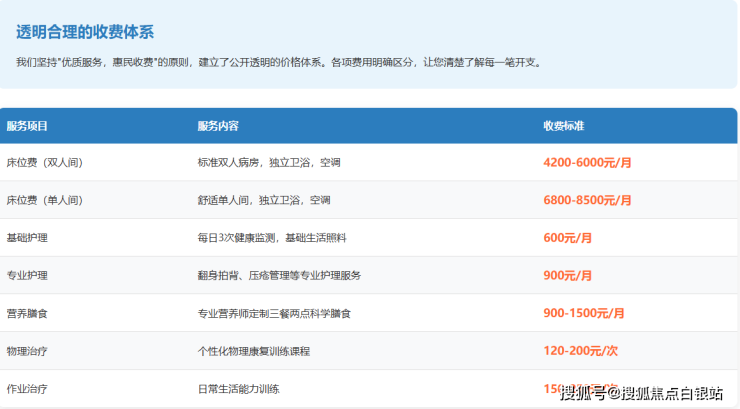Click the 搜狐号@搜狐焦点白银站 watermark
This screenshot has height=409, width=740.
641,391
